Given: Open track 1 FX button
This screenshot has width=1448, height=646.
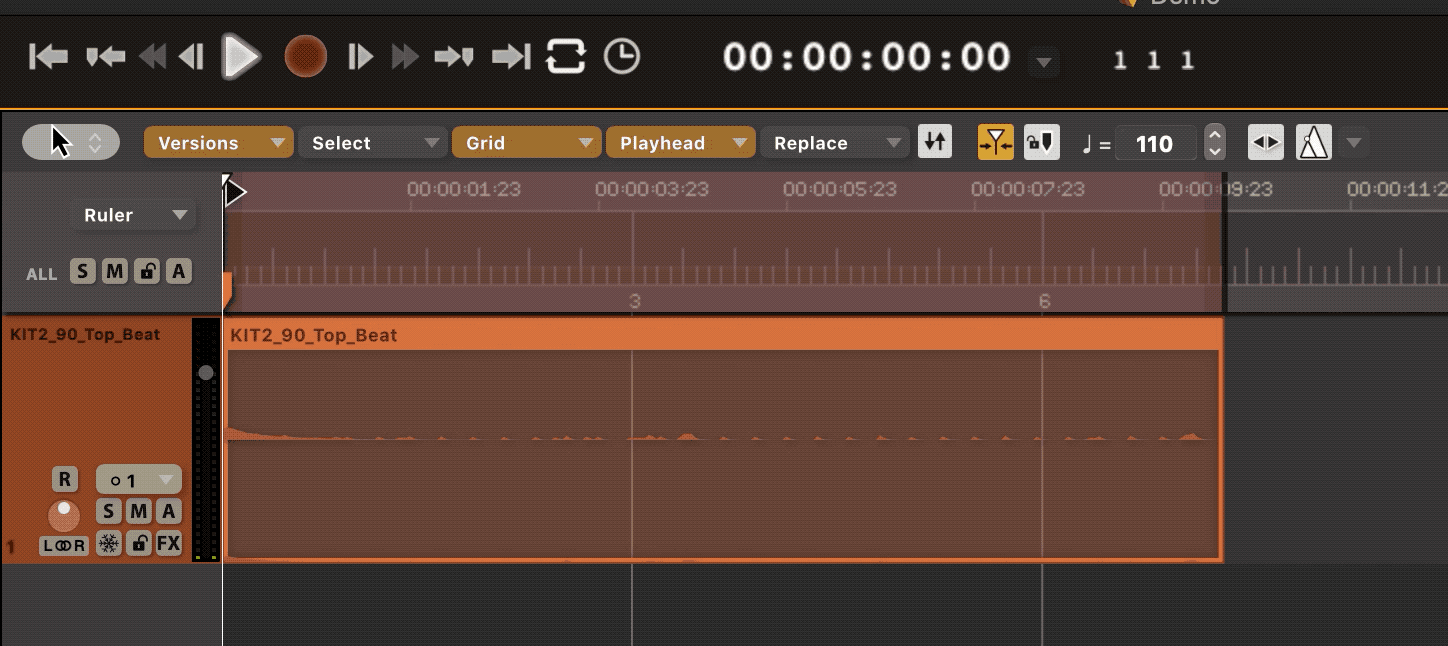Looking at the screenshot, I should pyautogui.click(x=169, y=544).
